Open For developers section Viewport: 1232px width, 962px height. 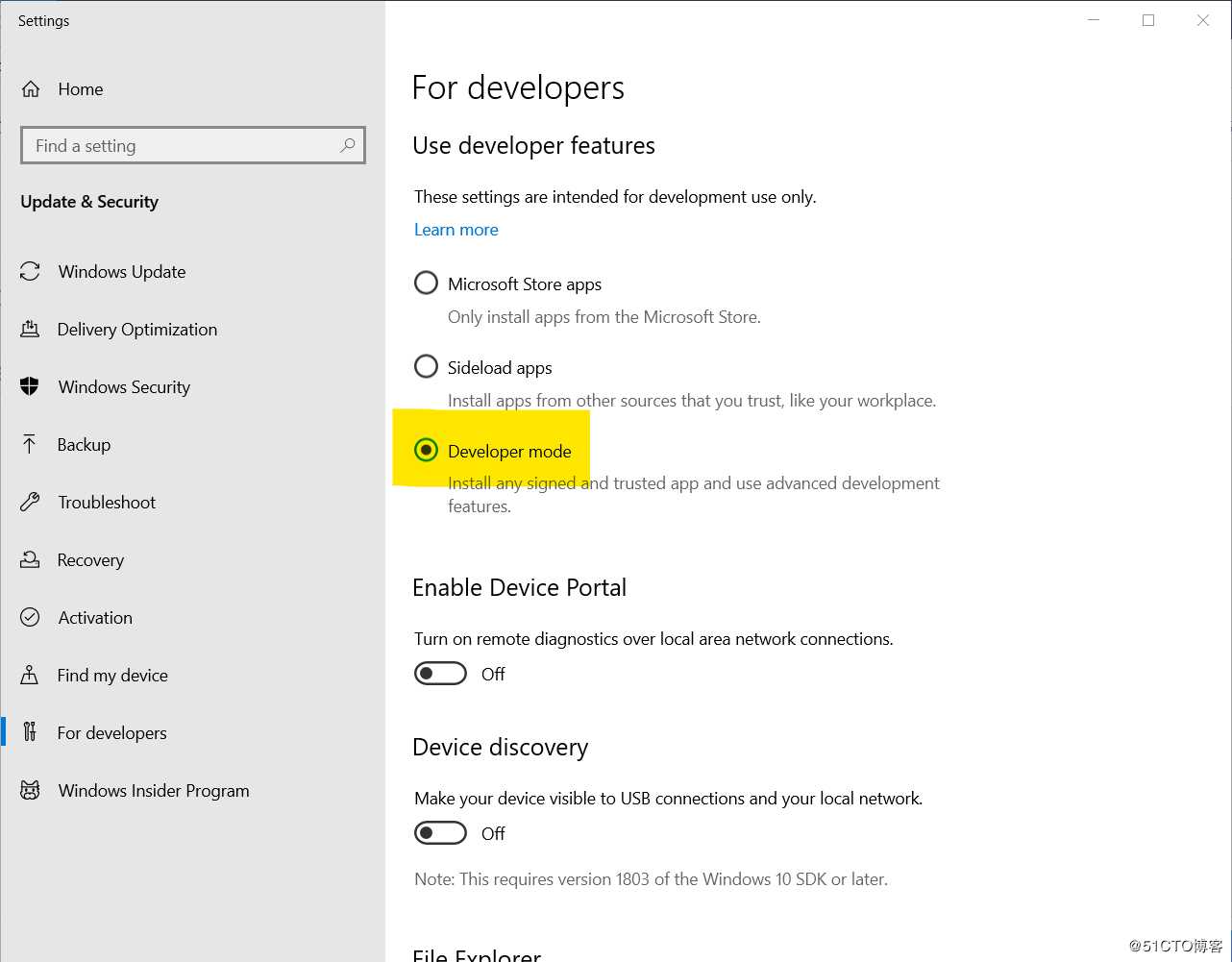[192, 733]
